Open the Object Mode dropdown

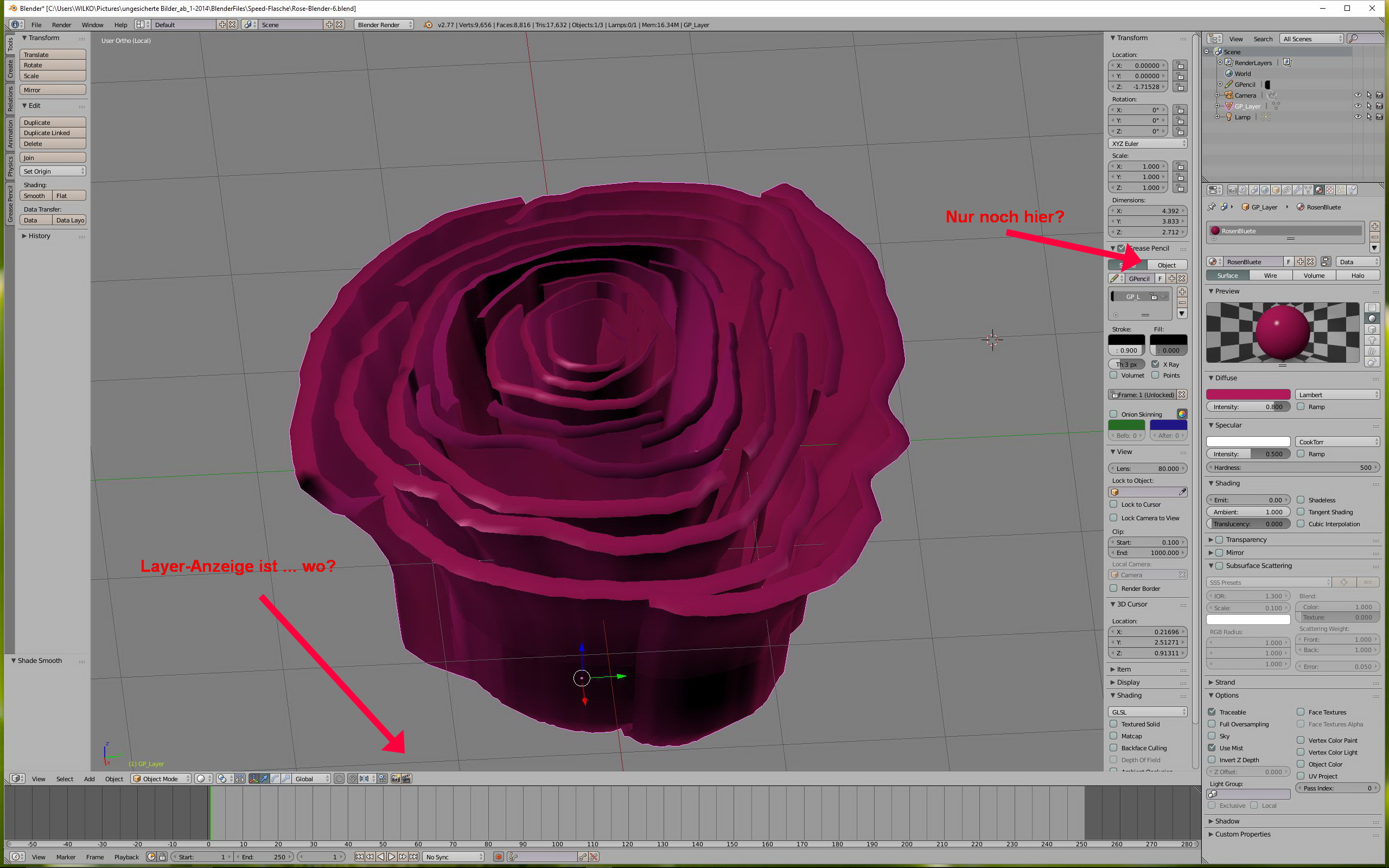click(161, 779)
